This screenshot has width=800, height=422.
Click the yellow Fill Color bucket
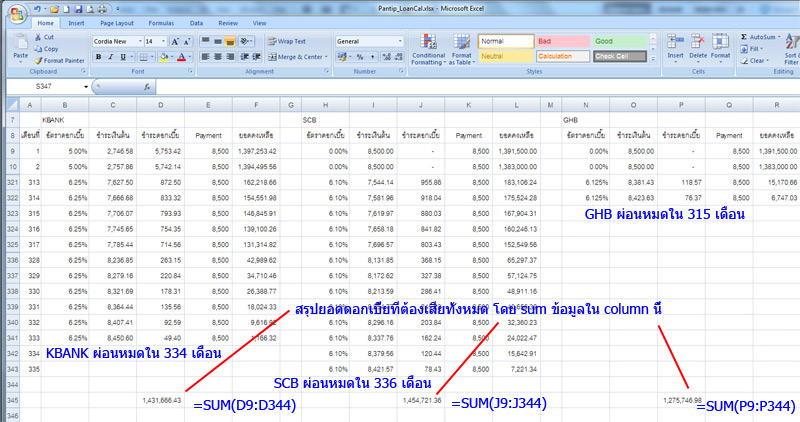(163, 57)
